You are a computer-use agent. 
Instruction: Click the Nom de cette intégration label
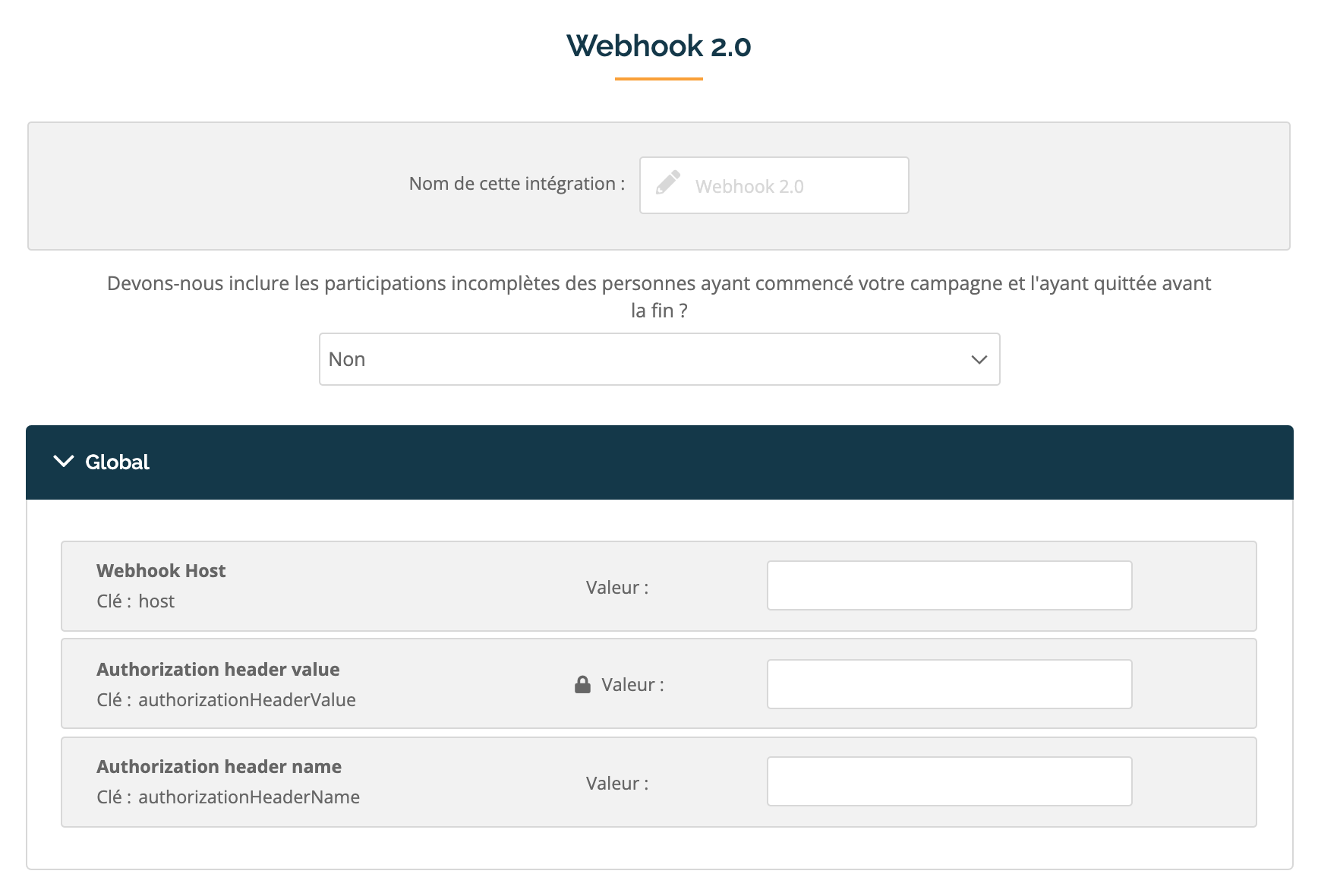(x=517, y=184)
